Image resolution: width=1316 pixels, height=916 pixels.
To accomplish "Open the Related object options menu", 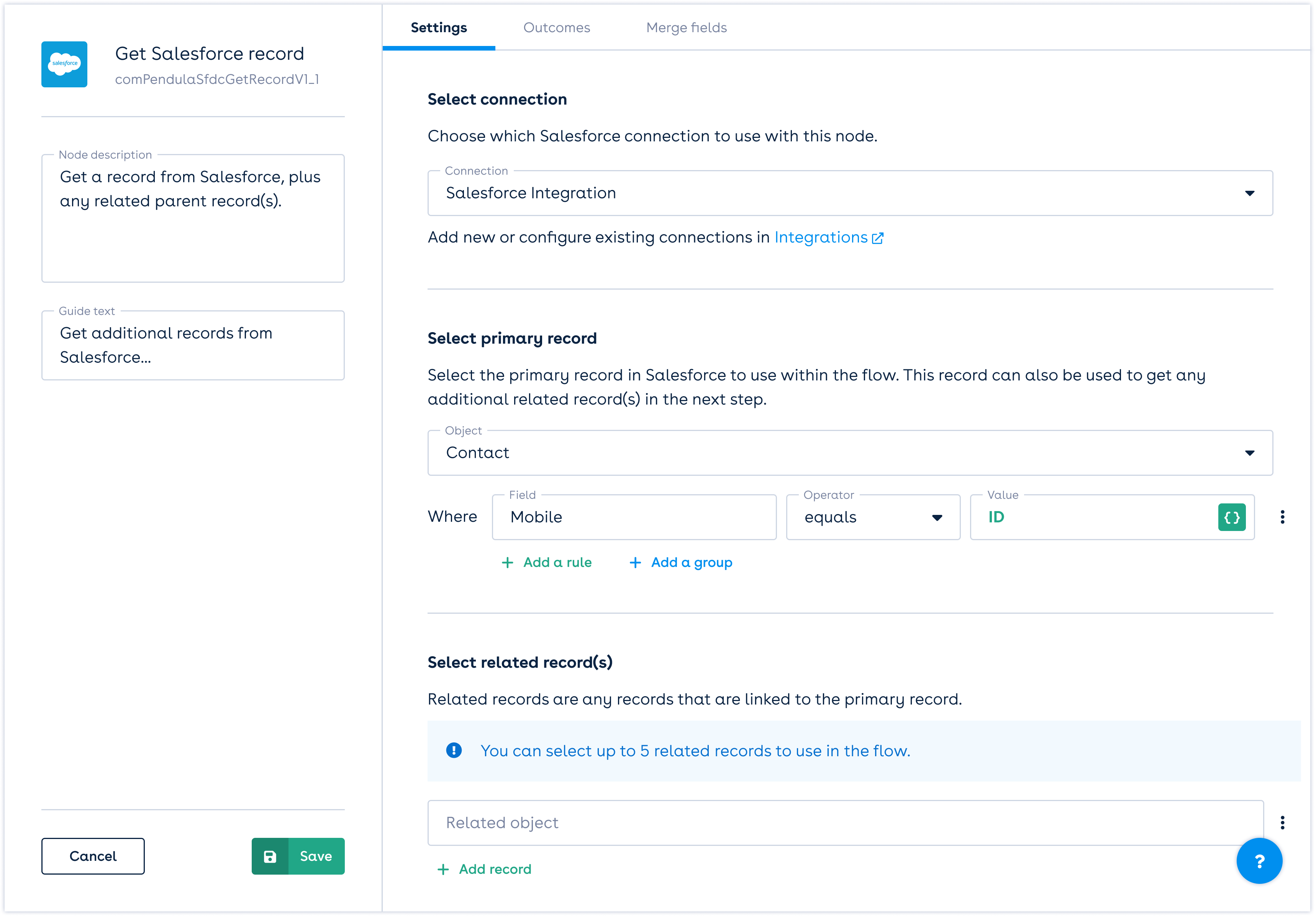I will [x=1282, y=823].
